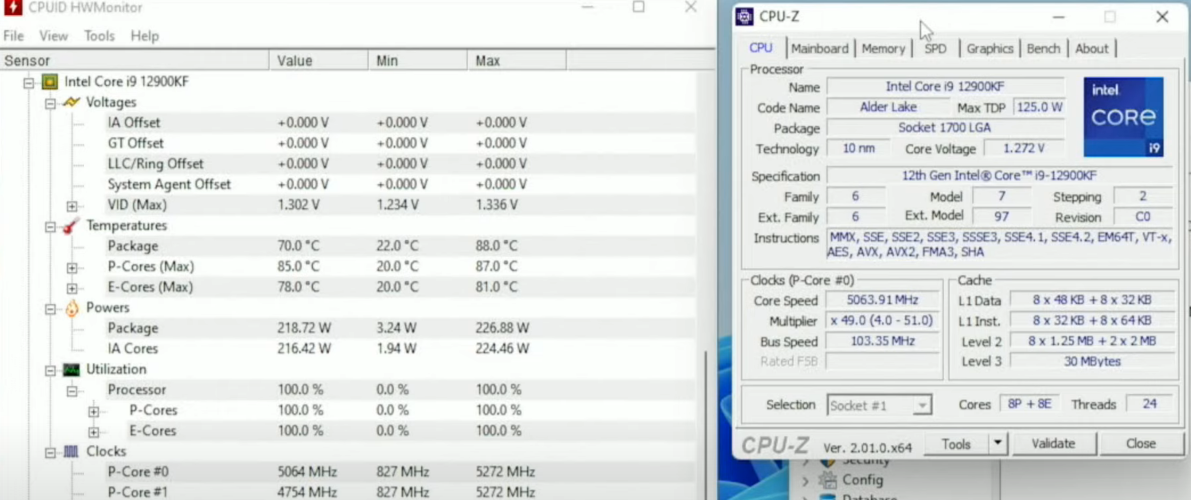1191x500 pixels.
Task: Expand the Config item chevron
Action: (x=805, y=481)
